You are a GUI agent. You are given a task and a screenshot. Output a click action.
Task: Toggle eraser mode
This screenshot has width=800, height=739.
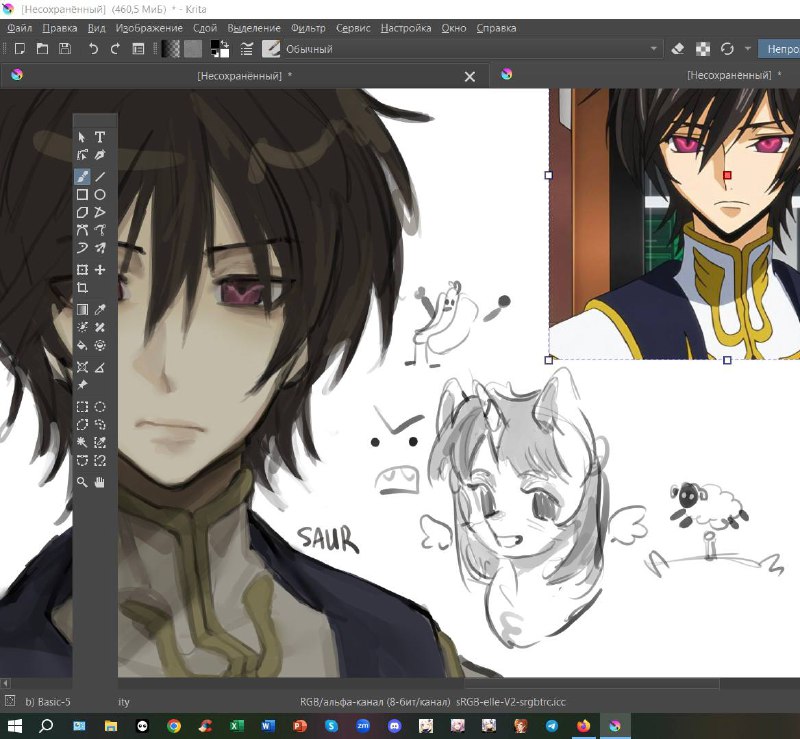point(678,49)
